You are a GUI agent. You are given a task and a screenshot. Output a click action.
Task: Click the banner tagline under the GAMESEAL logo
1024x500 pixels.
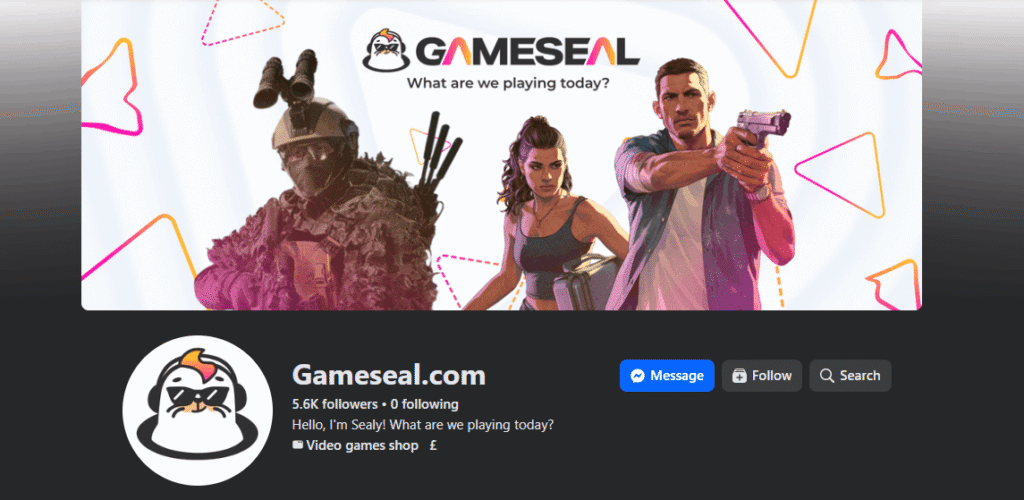[x=507, y=83]
